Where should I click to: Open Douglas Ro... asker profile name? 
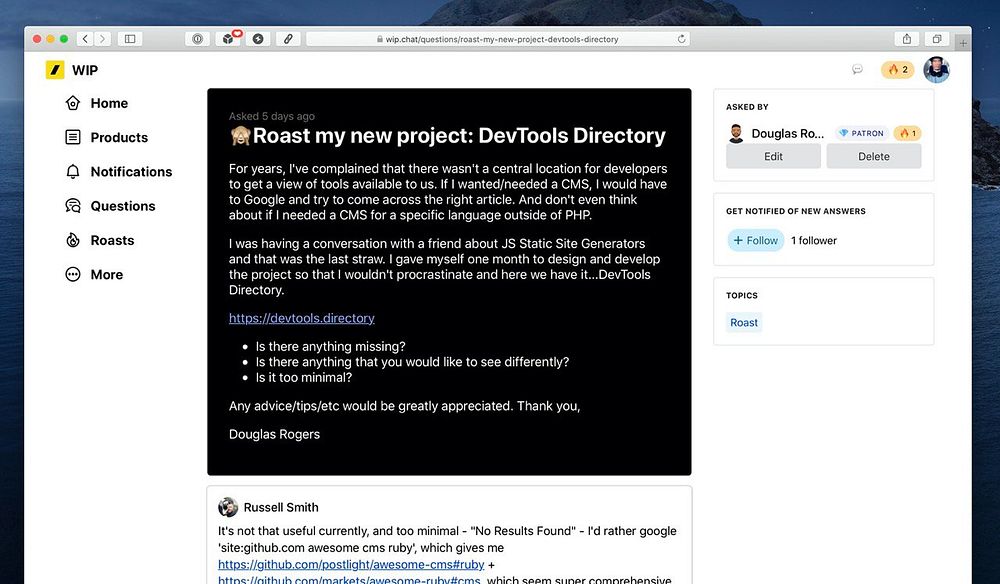pyautogui.click(x=788, y=133)
